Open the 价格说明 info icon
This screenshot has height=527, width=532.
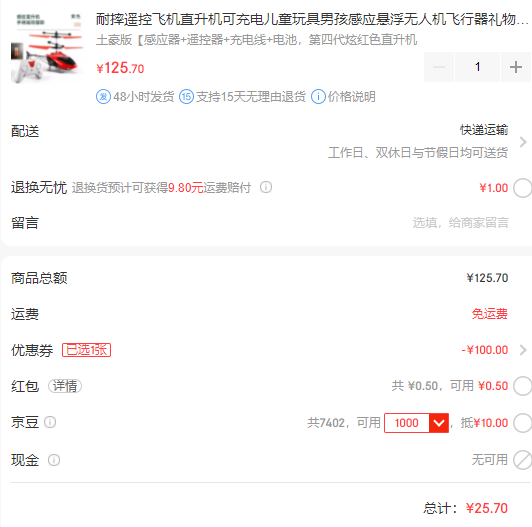[x=318, y=97]
